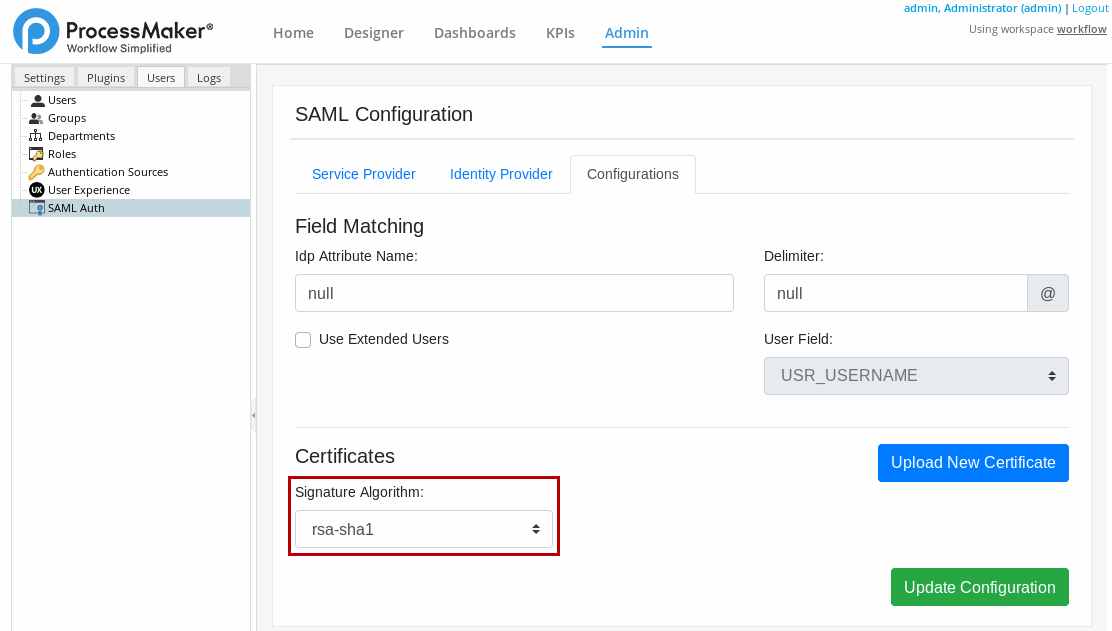This screenshot has width=1112, height=631.
Task: Click the ProcessMaker logo icon
Action: click(36, 31)
